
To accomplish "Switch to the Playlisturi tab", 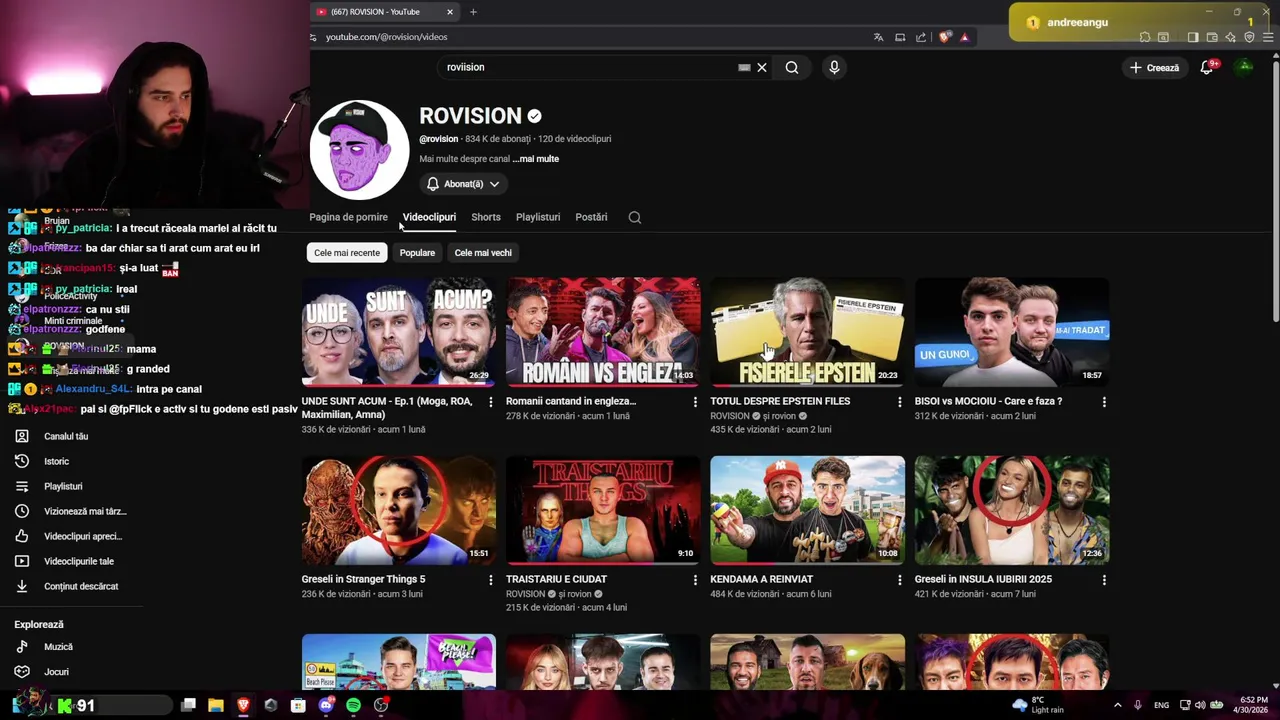I will (538, 217).
